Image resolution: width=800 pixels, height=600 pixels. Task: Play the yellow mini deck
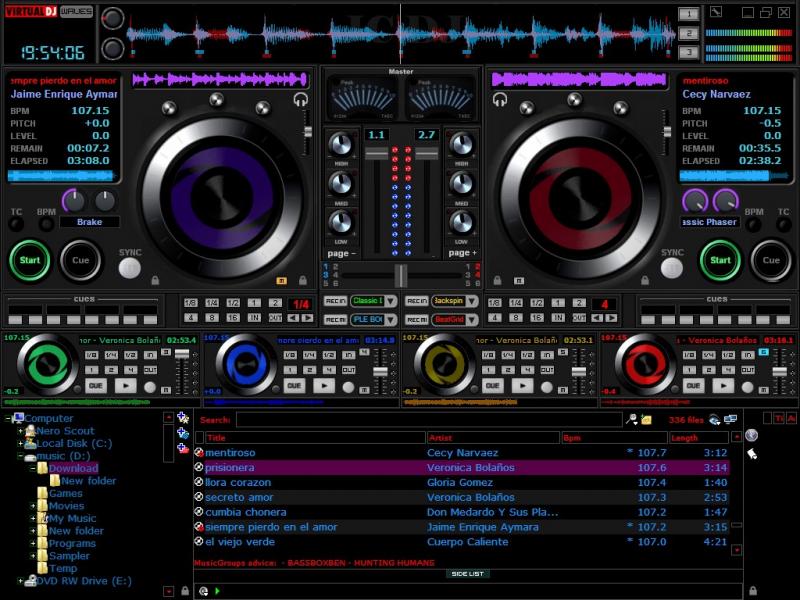522,386
